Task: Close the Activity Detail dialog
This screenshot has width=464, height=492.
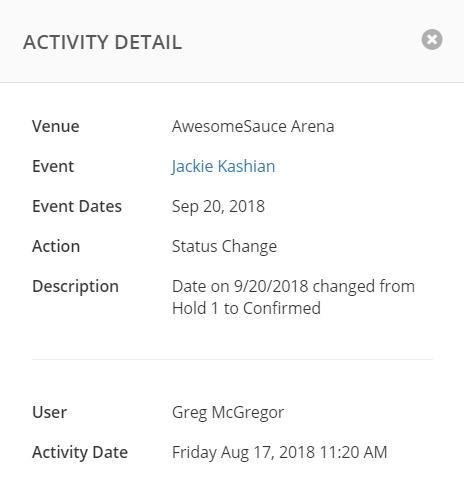Action: (432, 40)
